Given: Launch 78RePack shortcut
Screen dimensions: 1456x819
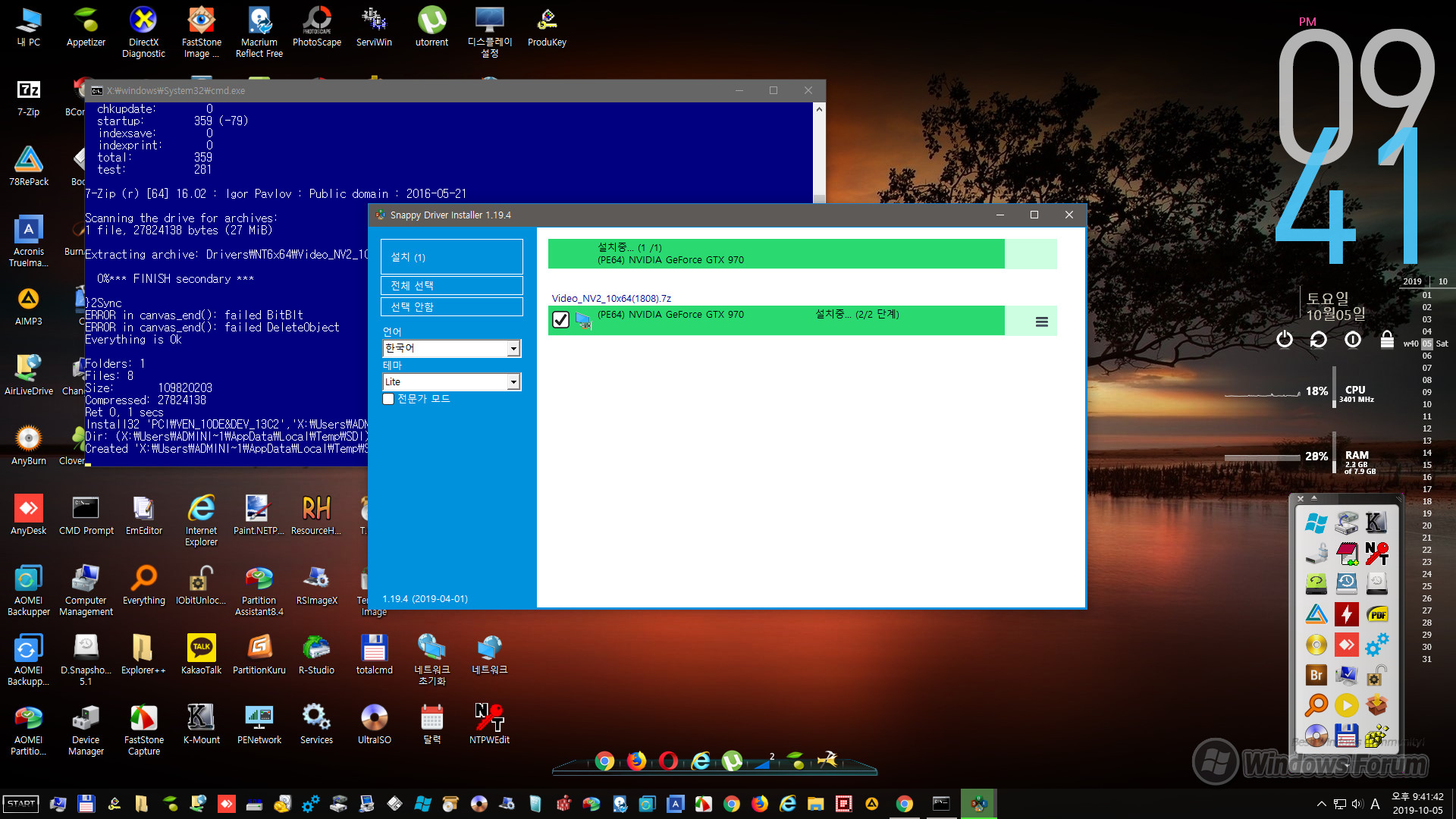Looking at the screenshot, I should tap(29, 167).
